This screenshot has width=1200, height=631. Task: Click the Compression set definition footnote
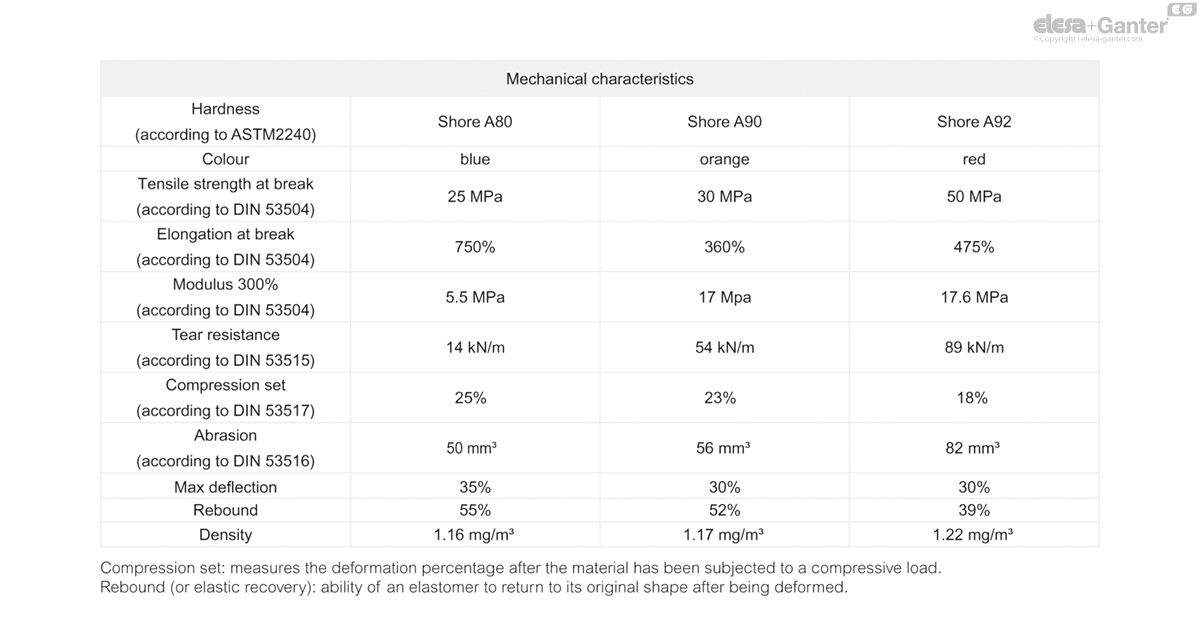pyautogui.click(x=520, y=568)
